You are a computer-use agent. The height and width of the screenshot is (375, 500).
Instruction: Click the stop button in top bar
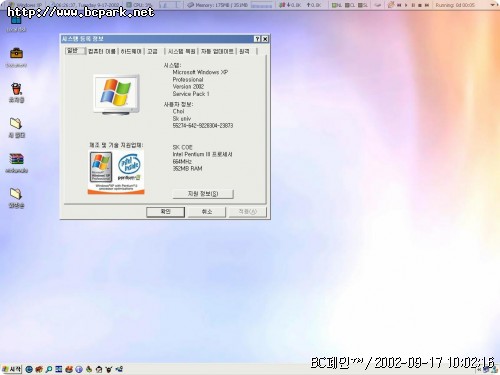click(420, 5)
